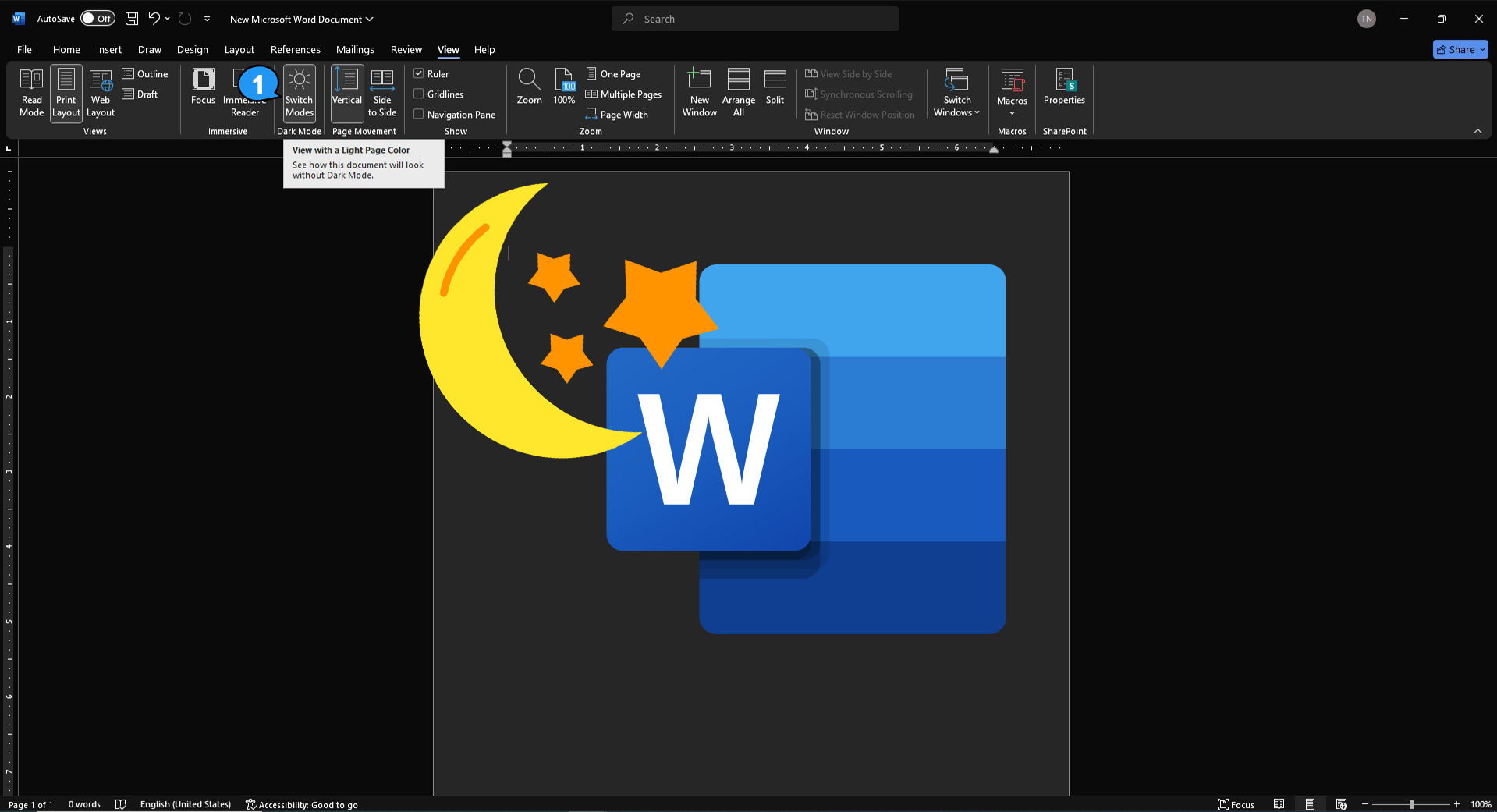
Task: Switch to the Review tab
Action: click(x=406, y=49)
